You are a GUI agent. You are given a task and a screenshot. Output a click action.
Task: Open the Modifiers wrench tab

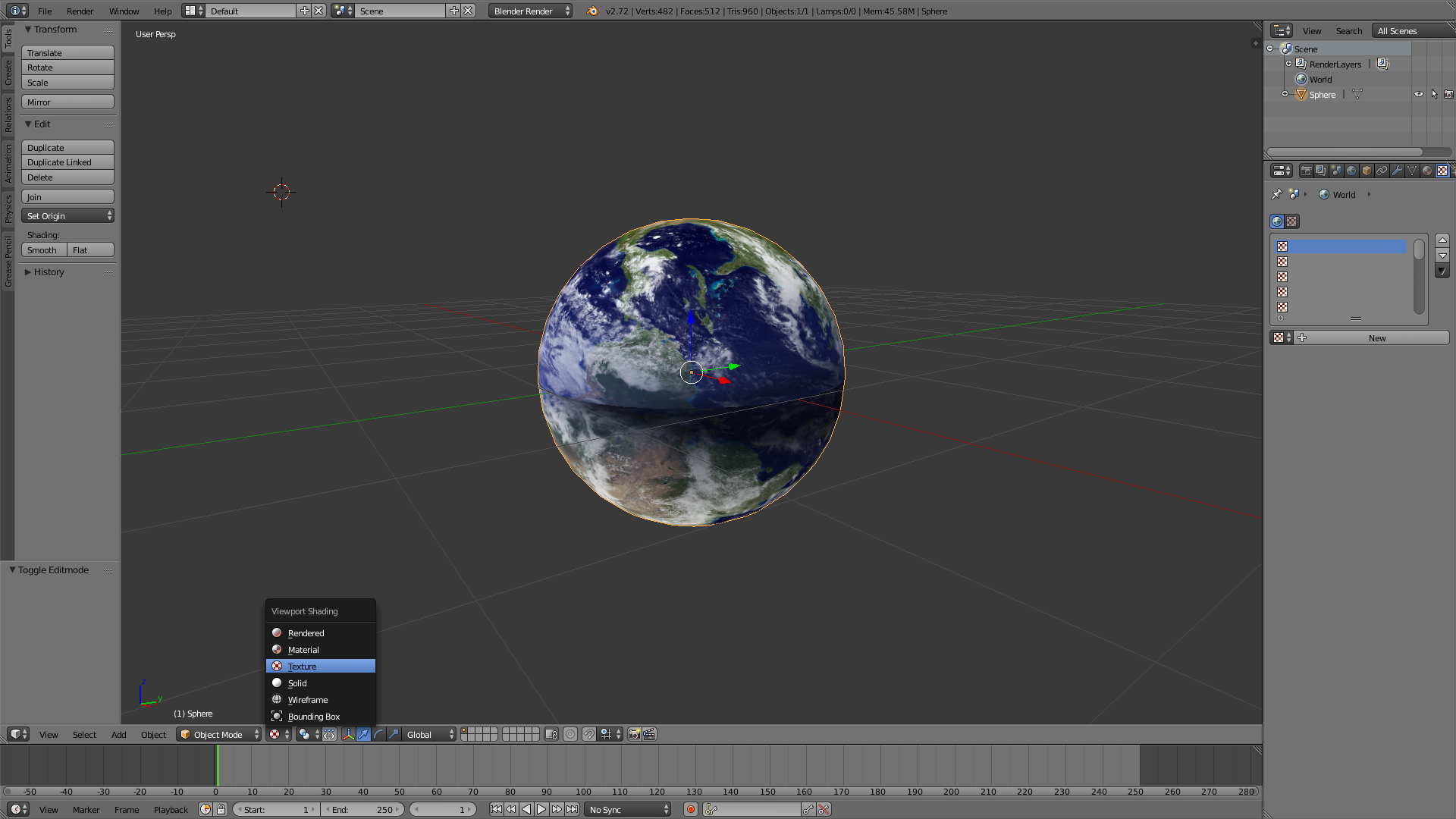click(x=1397, y=171)
